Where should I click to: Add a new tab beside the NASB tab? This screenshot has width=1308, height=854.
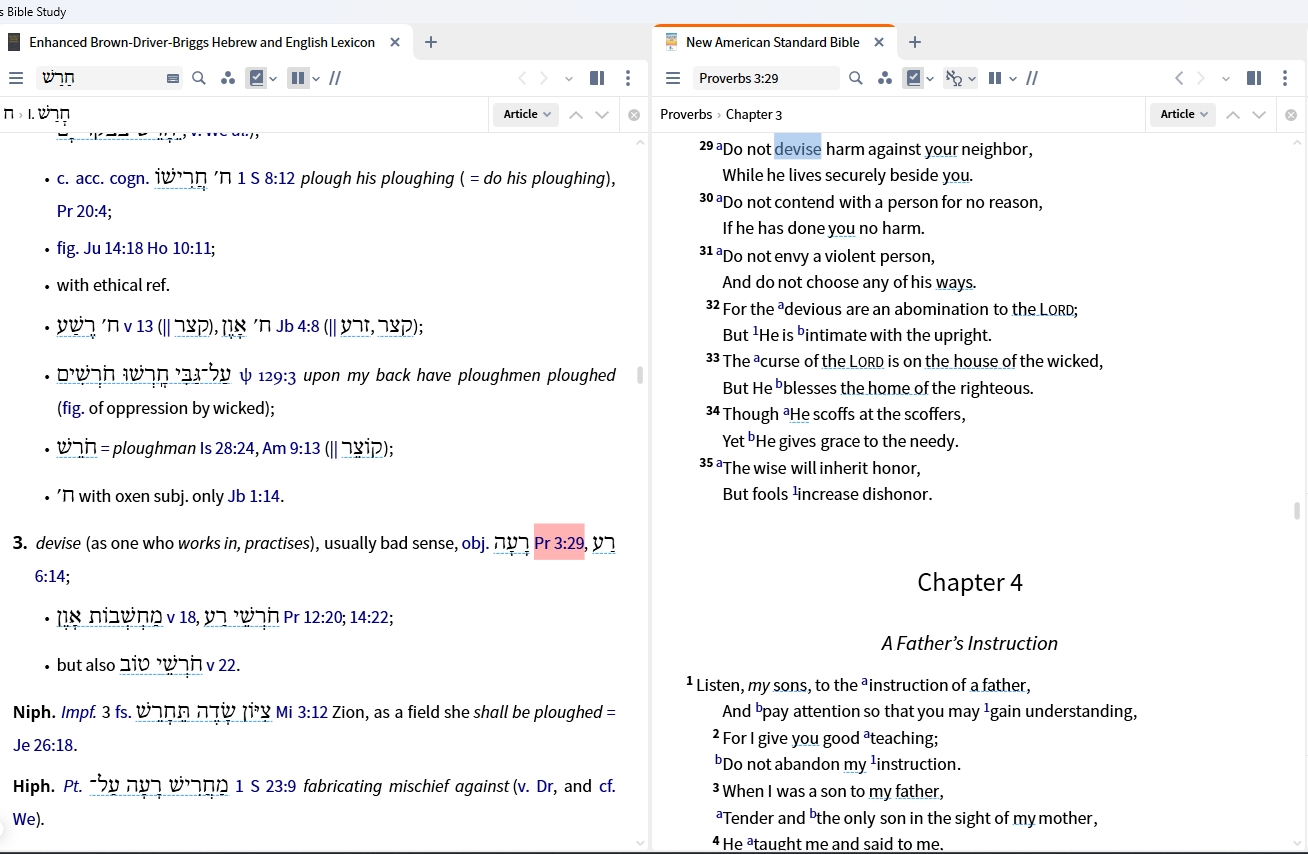point(915,42)
